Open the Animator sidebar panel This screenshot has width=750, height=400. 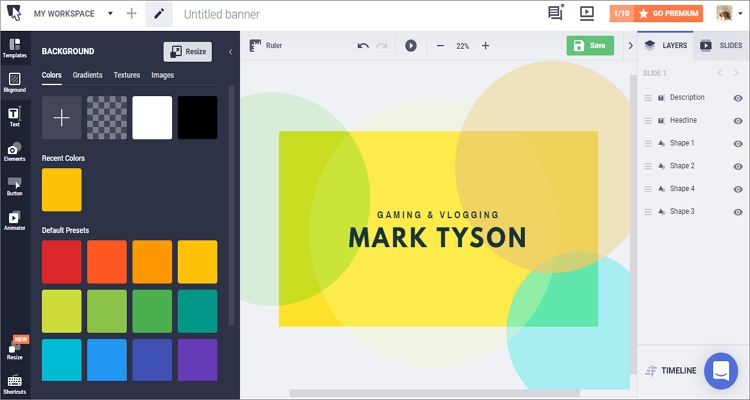[15, 221]
